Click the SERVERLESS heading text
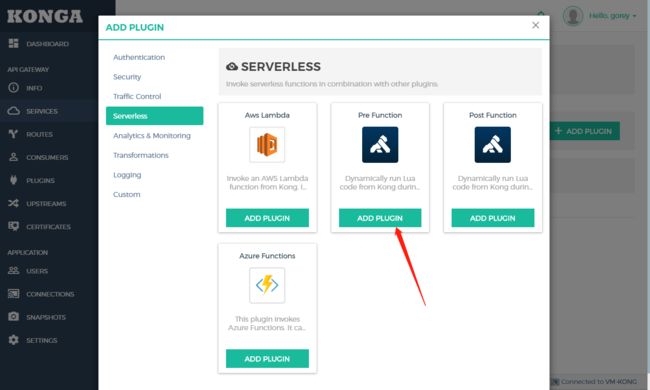The height and width of the screenshot is (390, 650). pyautogui.click(x=281, y=66)
